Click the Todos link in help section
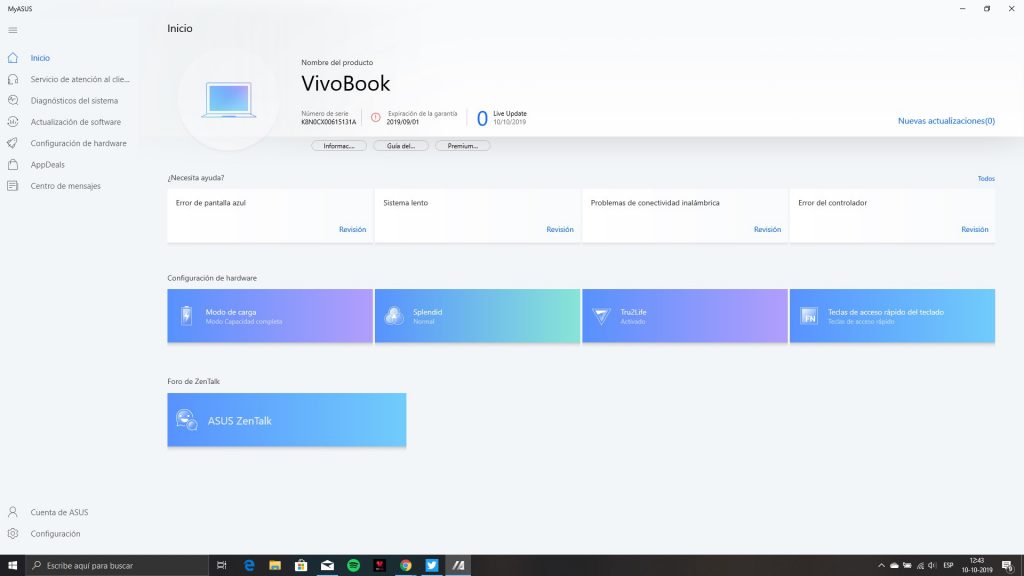 click(986, 178)
